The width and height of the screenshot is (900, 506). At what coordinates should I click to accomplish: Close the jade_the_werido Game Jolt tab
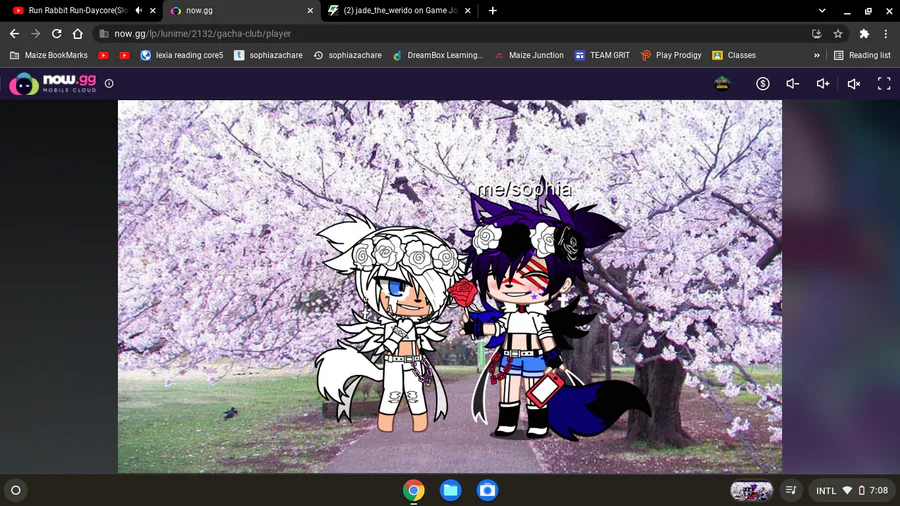[x=467, y=10]
